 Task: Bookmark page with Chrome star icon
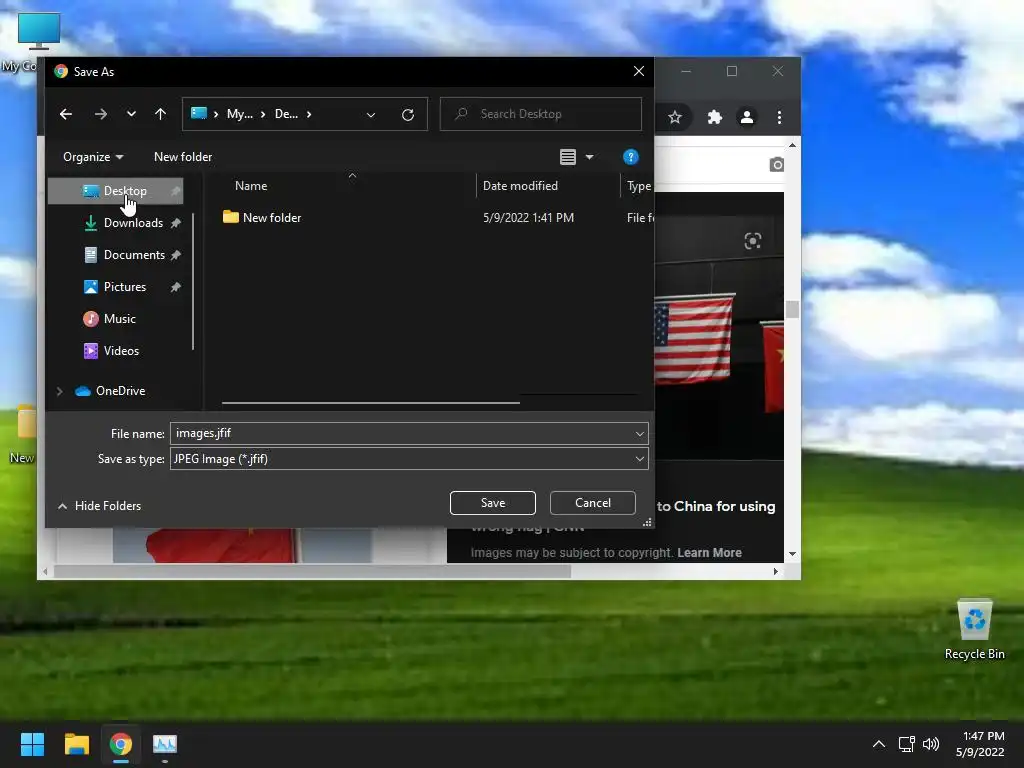tap(675, 117)
